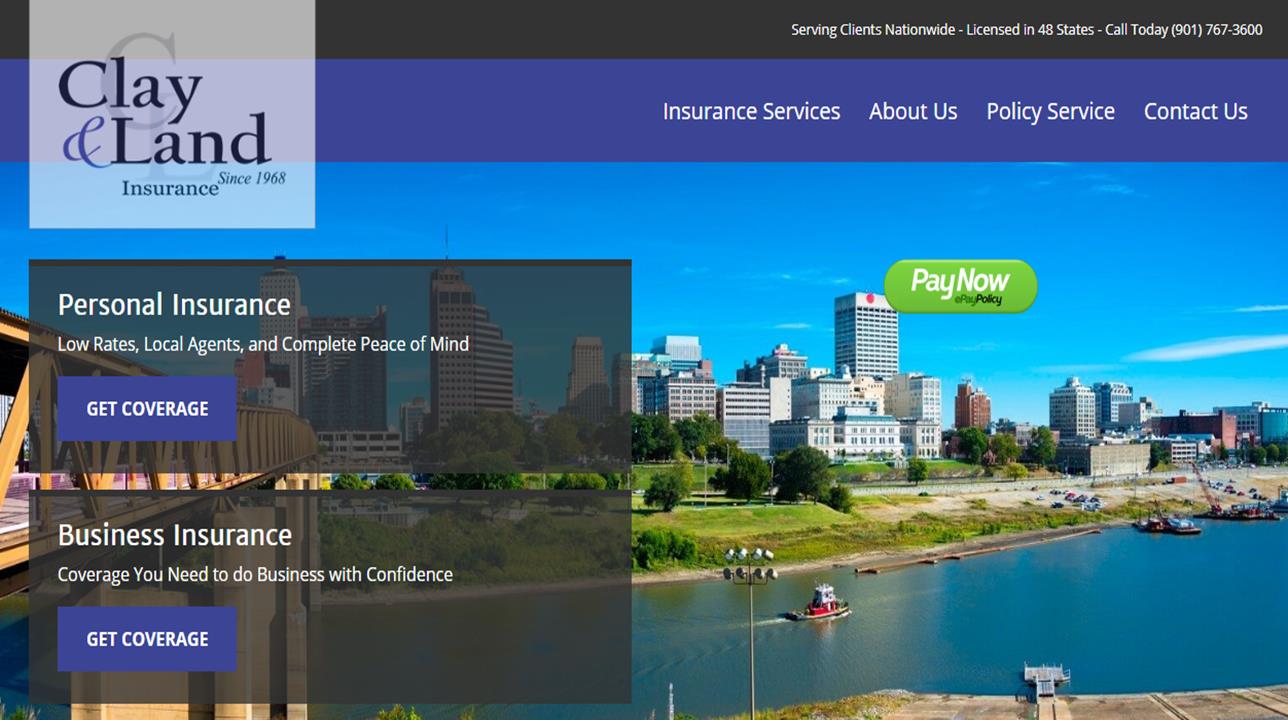This screenshot has height=720, width=1288.
Task: Navigate to Contact Us
Action: tap(1195, 111)
